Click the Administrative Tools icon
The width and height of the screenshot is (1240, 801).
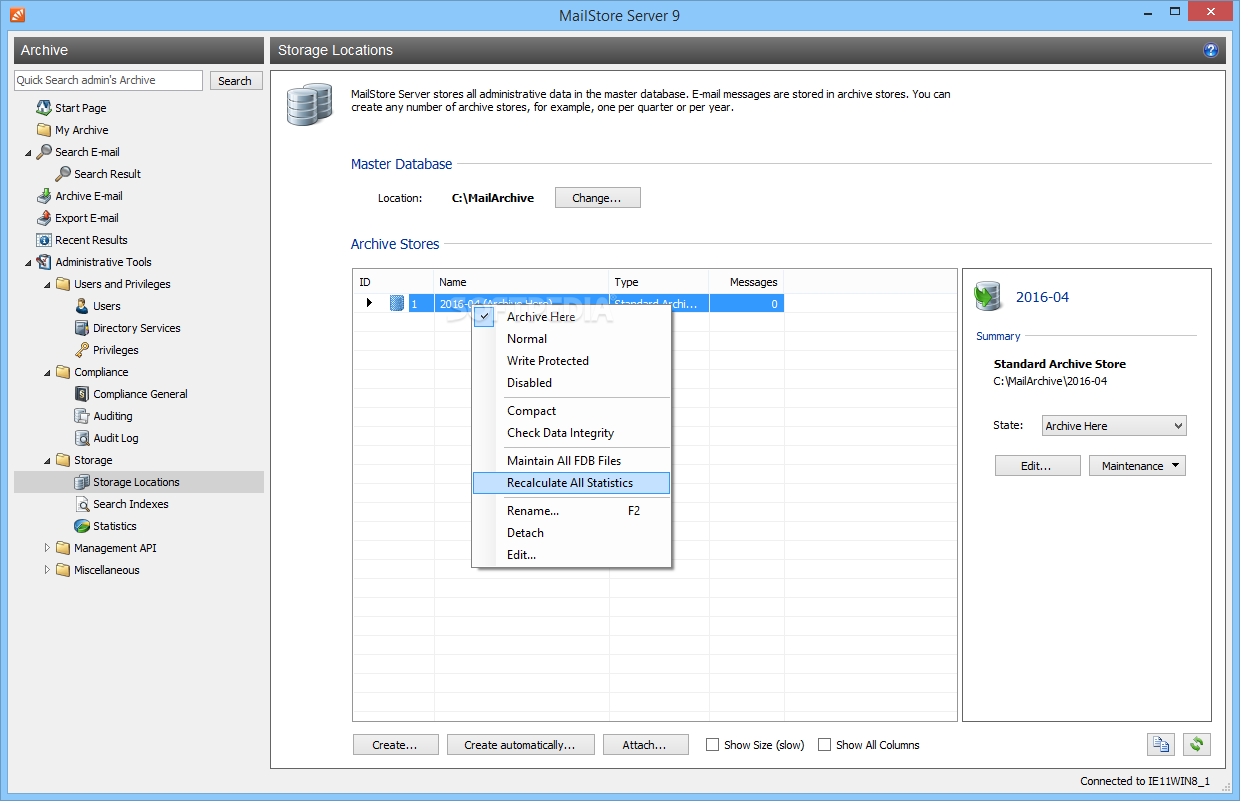tap(44, 262)
